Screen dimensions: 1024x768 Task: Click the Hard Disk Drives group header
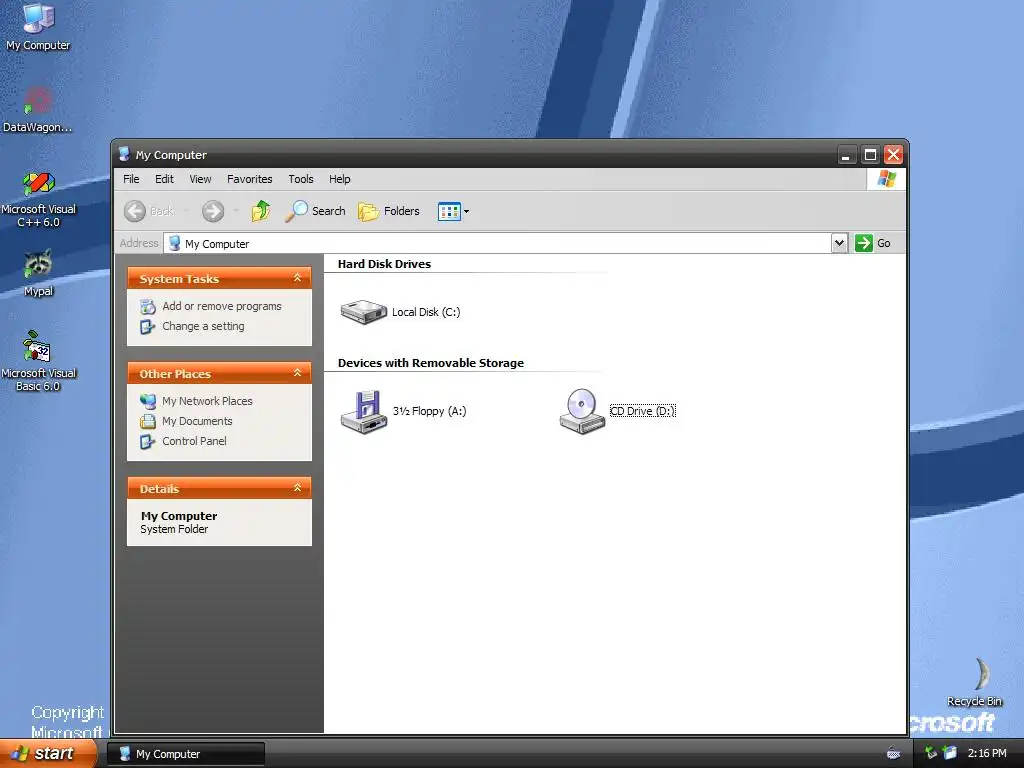pyautogui.click(x=384, y=264)
